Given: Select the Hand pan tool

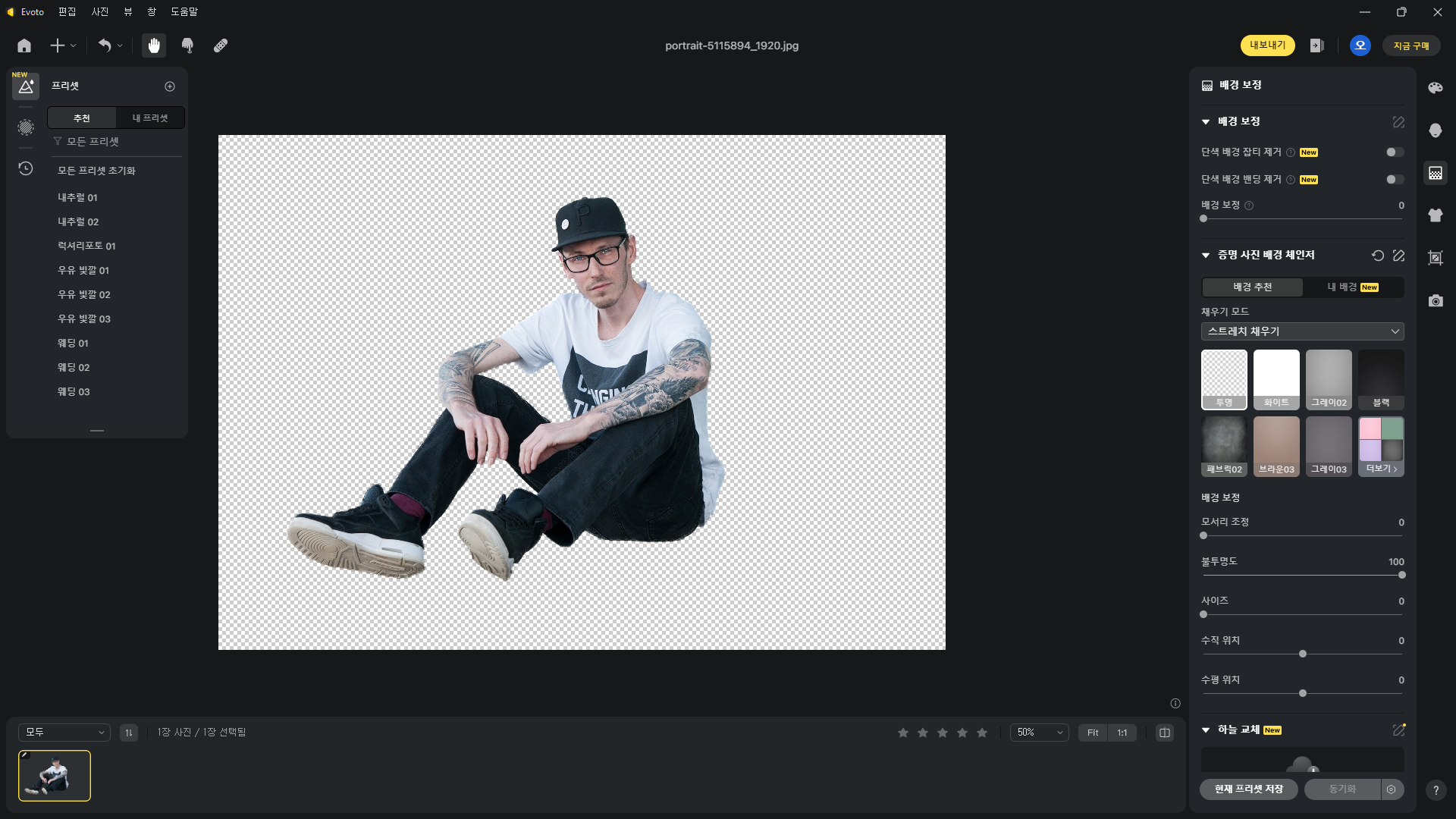Looking at the screenshot, I should point(154,45).
